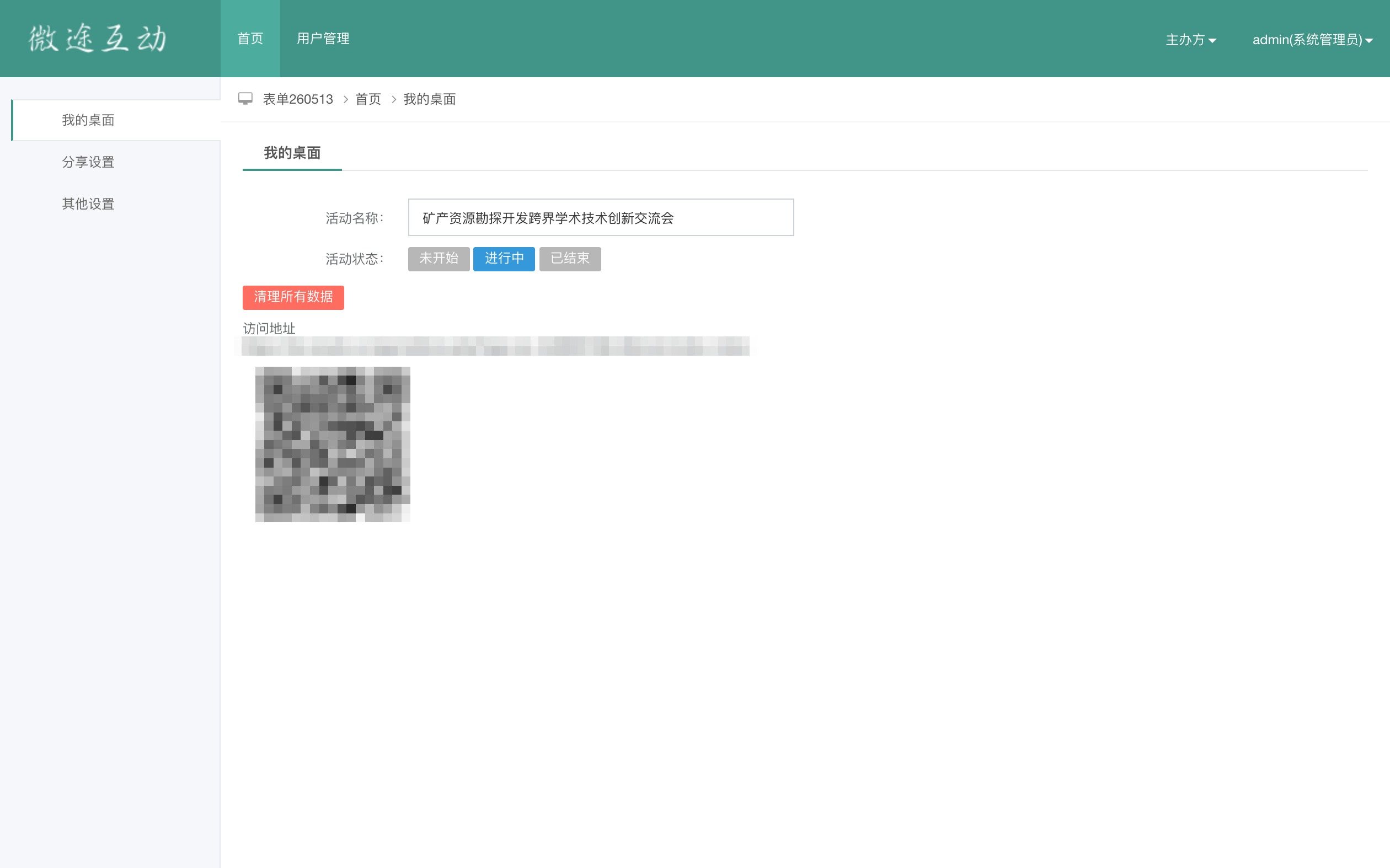Click the red 清理所有数据 button
1390x868 pixels.
coord(293,297)
